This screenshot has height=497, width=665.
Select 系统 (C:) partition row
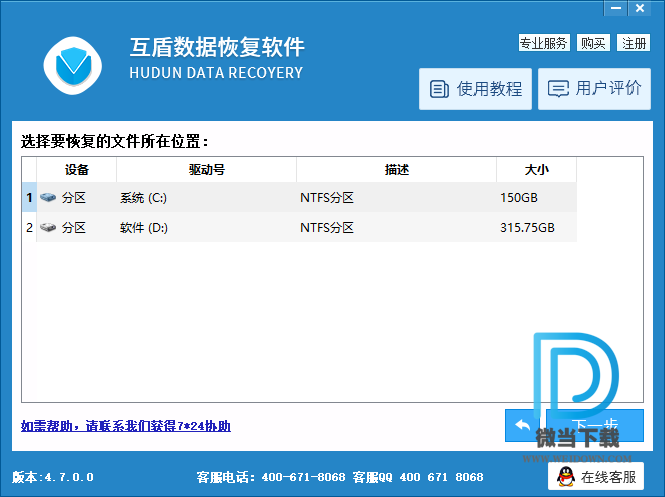299,197
